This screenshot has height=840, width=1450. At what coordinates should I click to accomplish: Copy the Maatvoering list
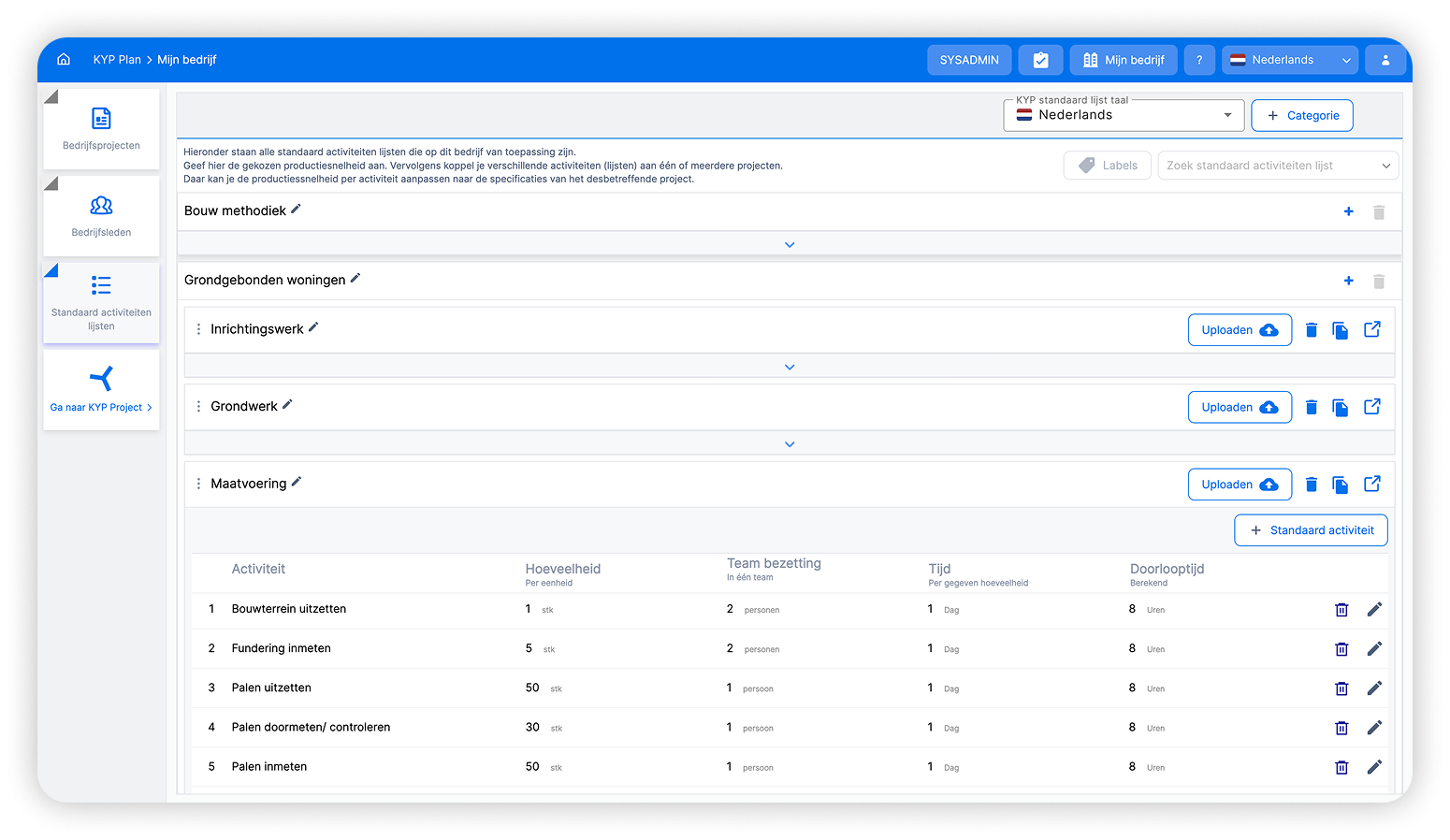[x=1341, y=485]
